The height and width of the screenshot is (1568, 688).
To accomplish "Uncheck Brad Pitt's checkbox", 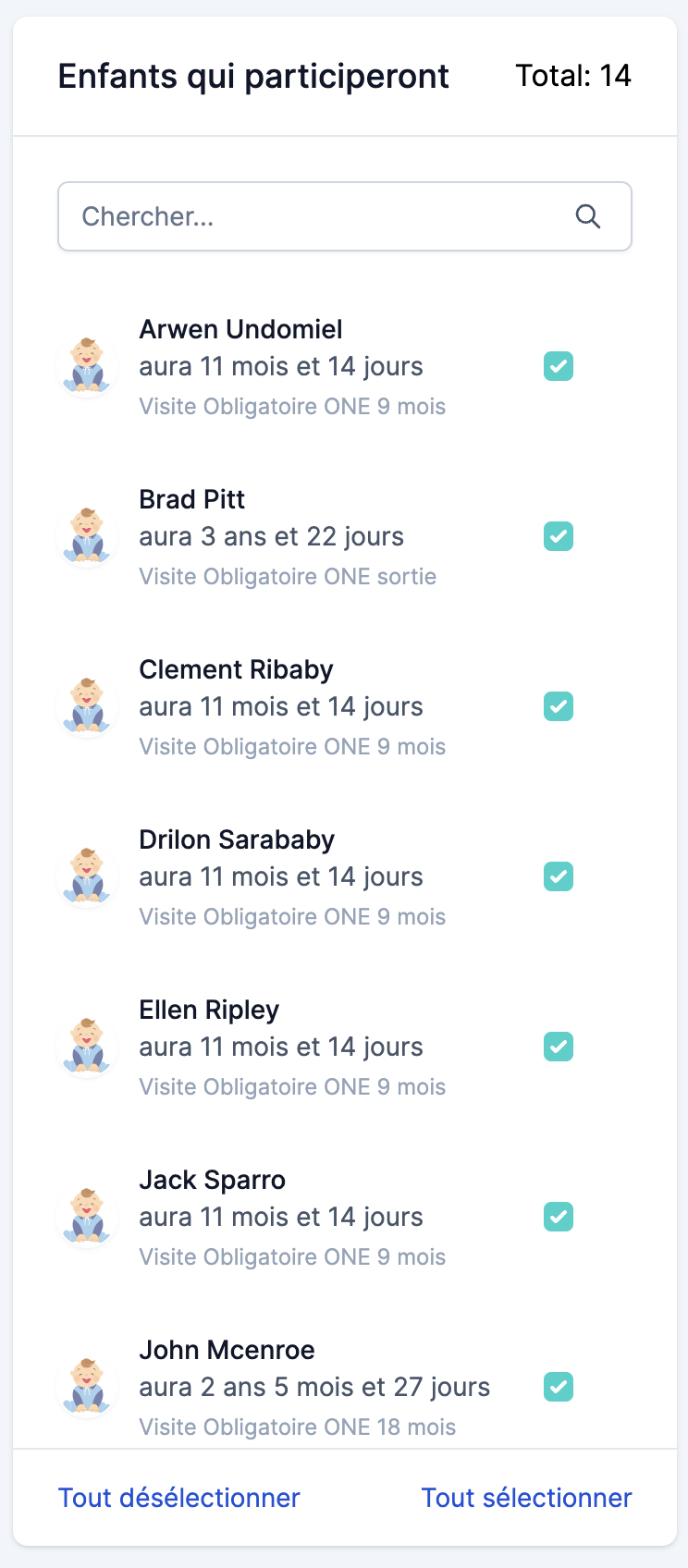I will tap(559, 536).
